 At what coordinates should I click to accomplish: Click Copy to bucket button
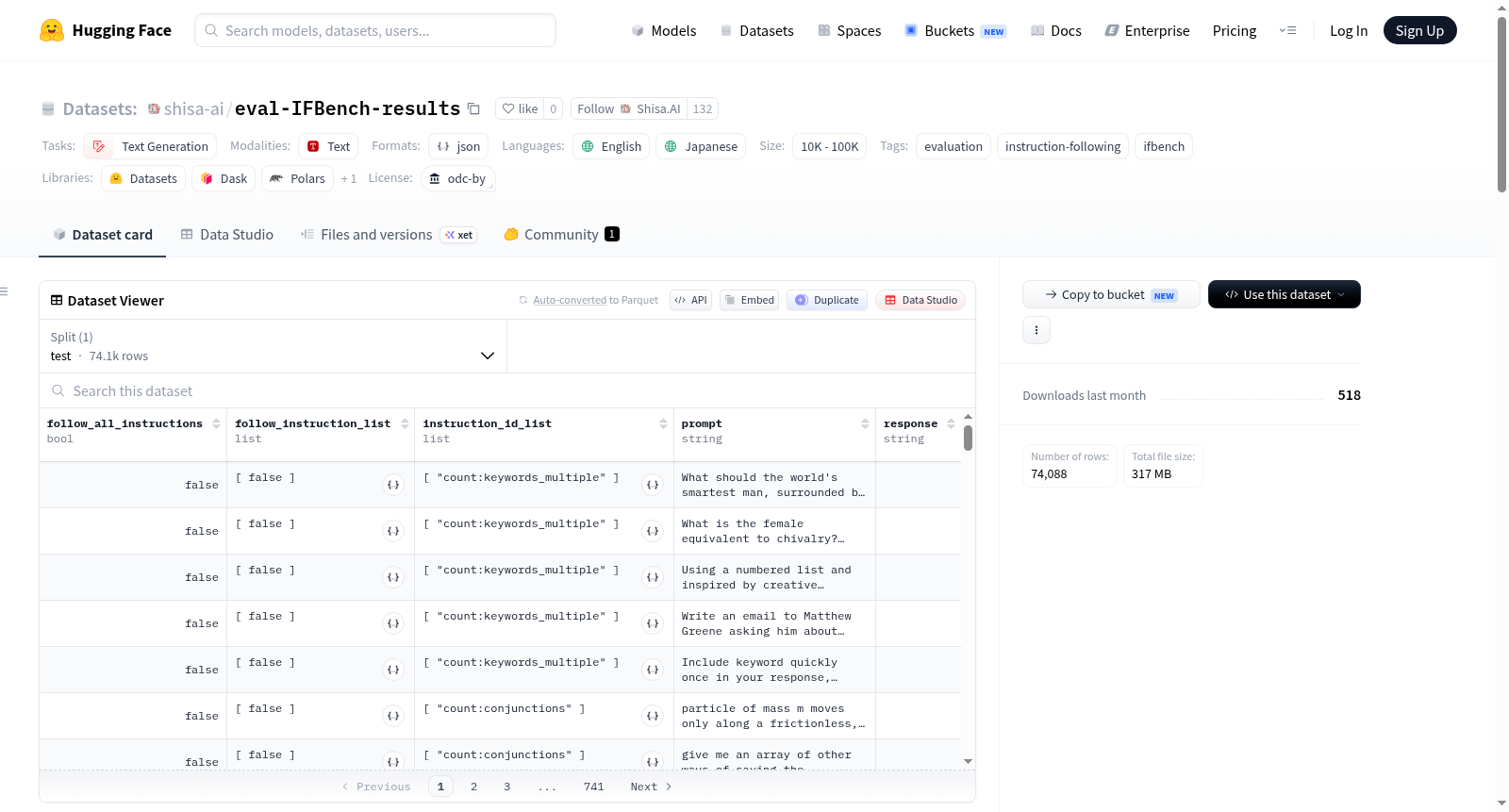[1111, 294]
